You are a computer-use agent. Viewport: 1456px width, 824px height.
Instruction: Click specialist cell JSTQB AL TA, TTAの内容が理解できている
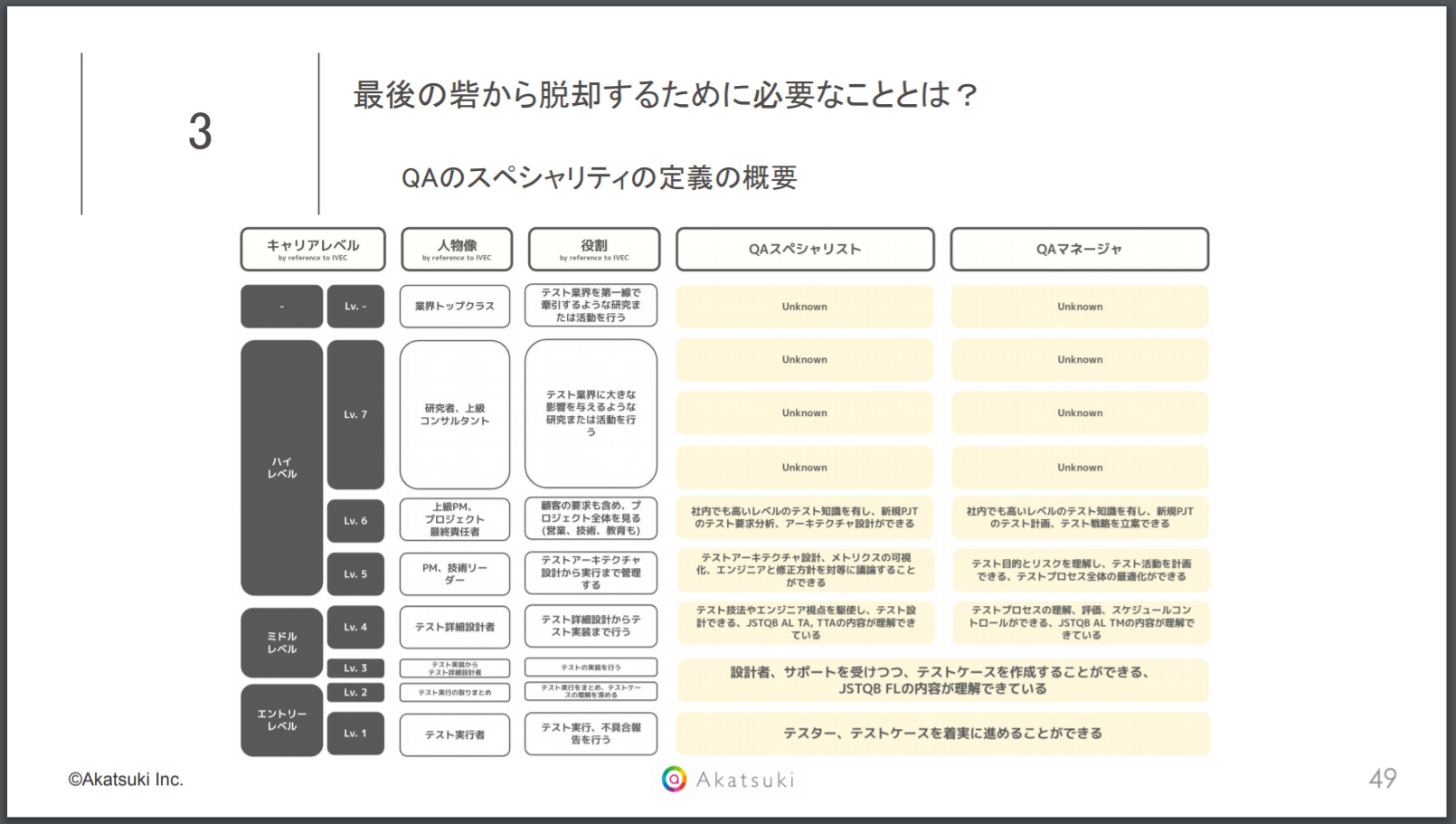tap(805, 623)
